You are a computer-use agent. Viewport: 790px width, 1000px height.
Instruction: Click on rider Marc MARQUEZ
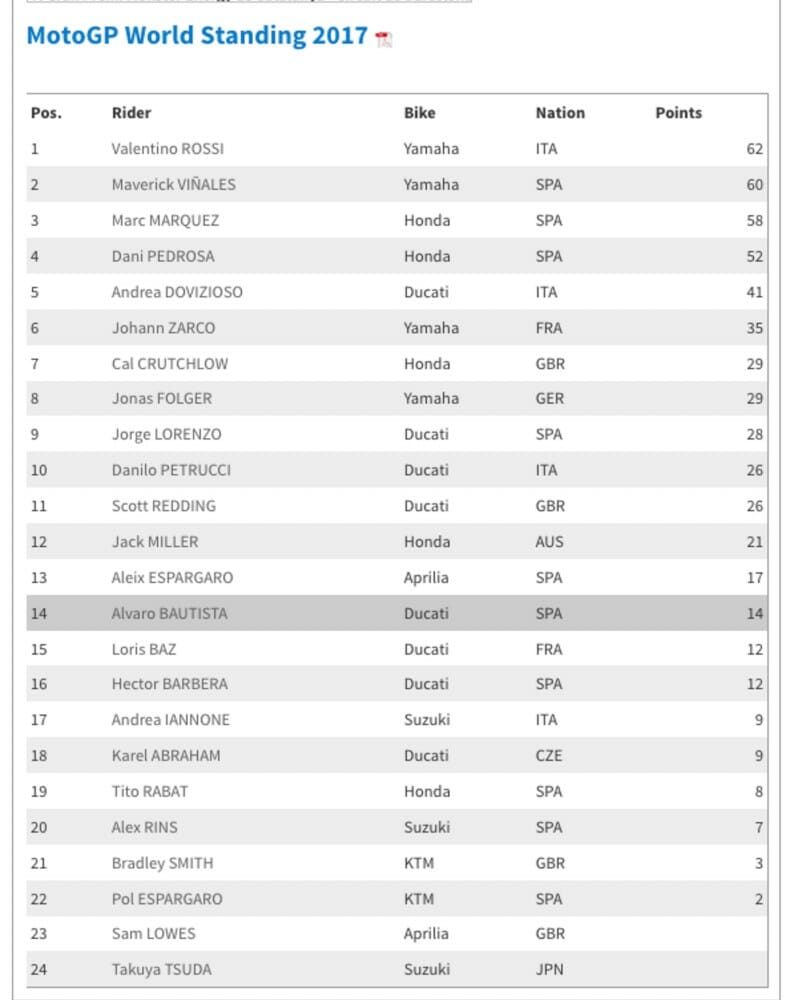[165, 220]
